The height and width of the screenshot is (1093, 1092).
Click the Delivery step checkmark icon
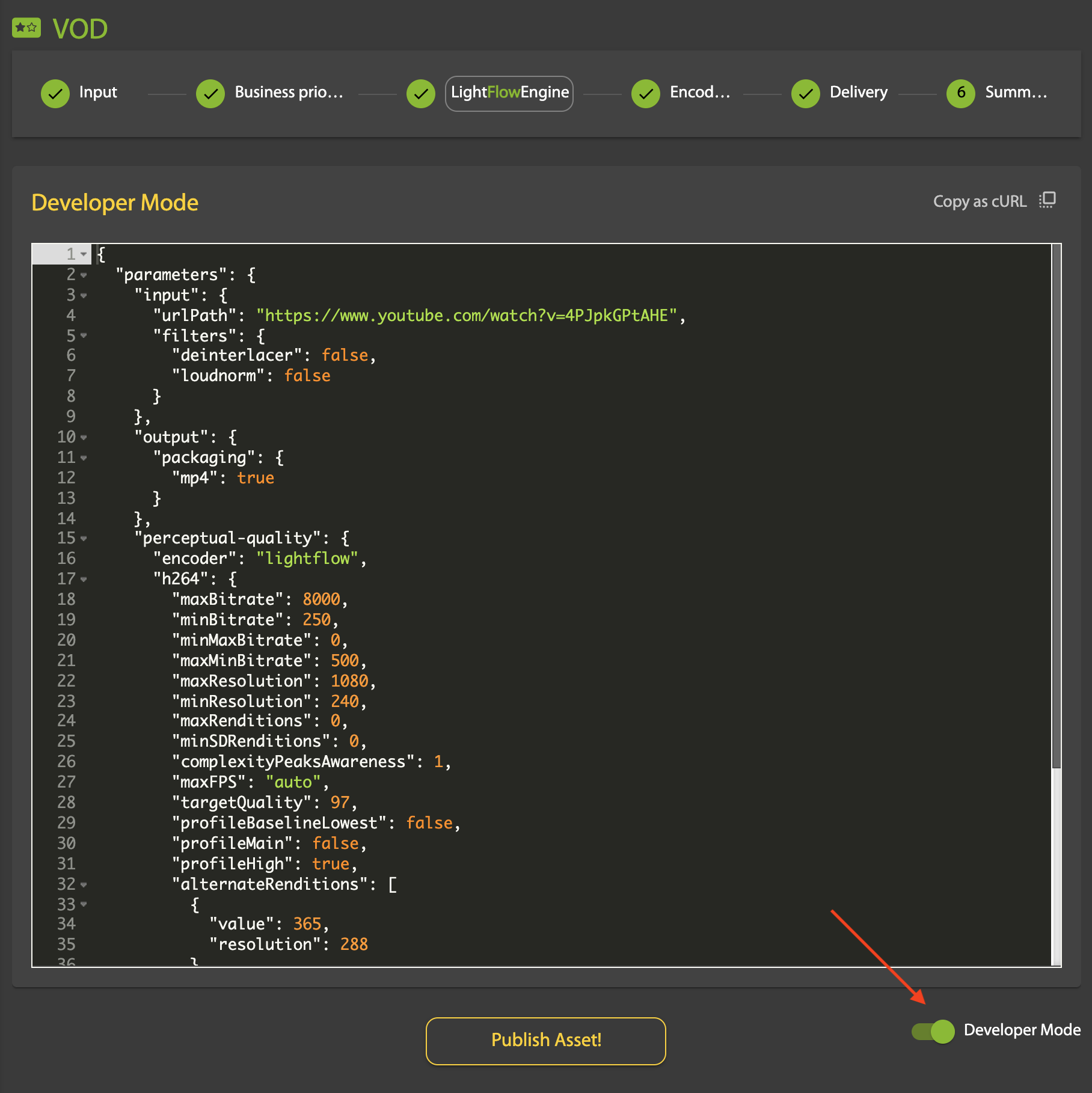point(806,93)
